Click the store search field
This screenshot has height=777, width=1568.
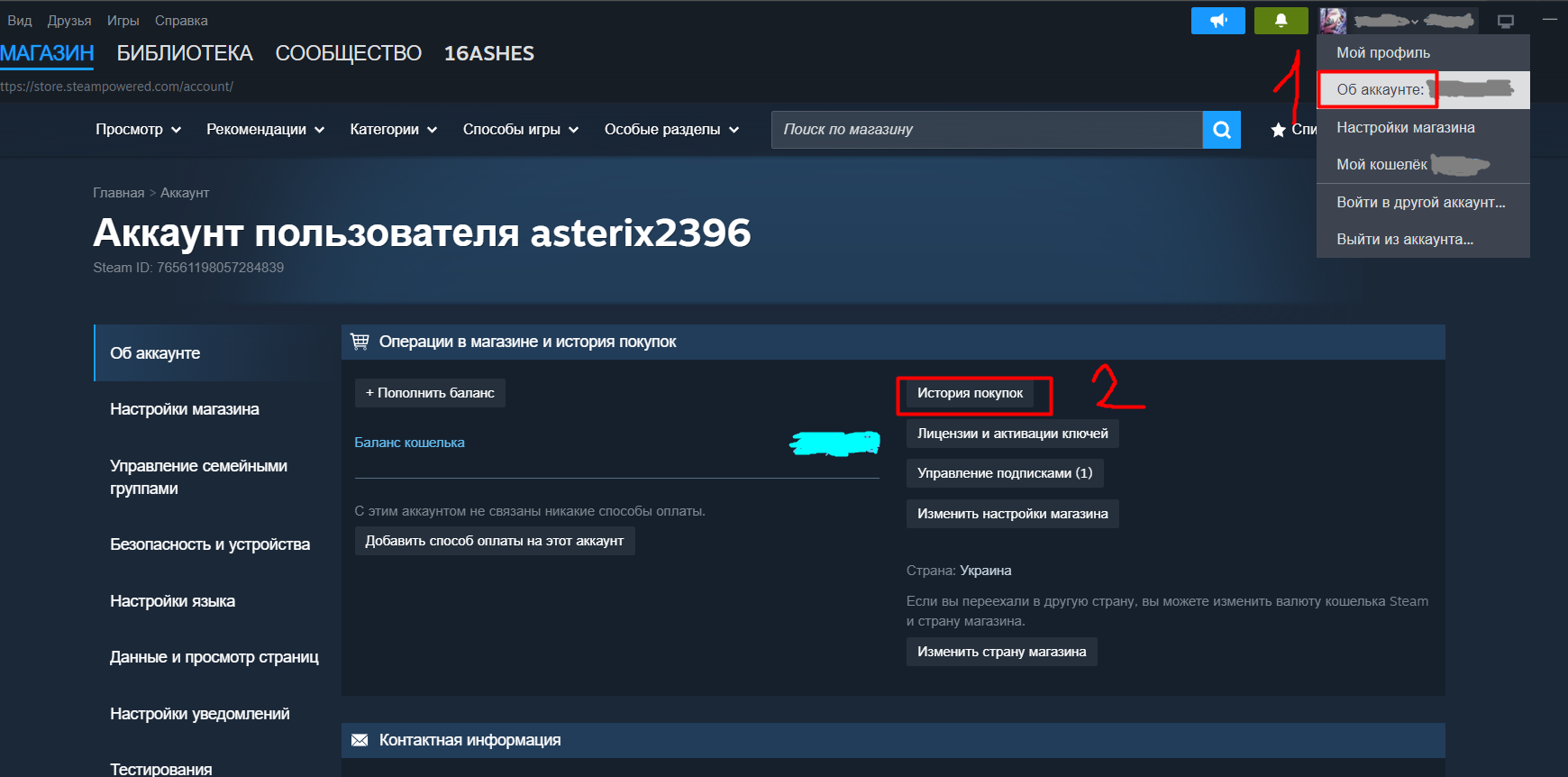point(987,130)
